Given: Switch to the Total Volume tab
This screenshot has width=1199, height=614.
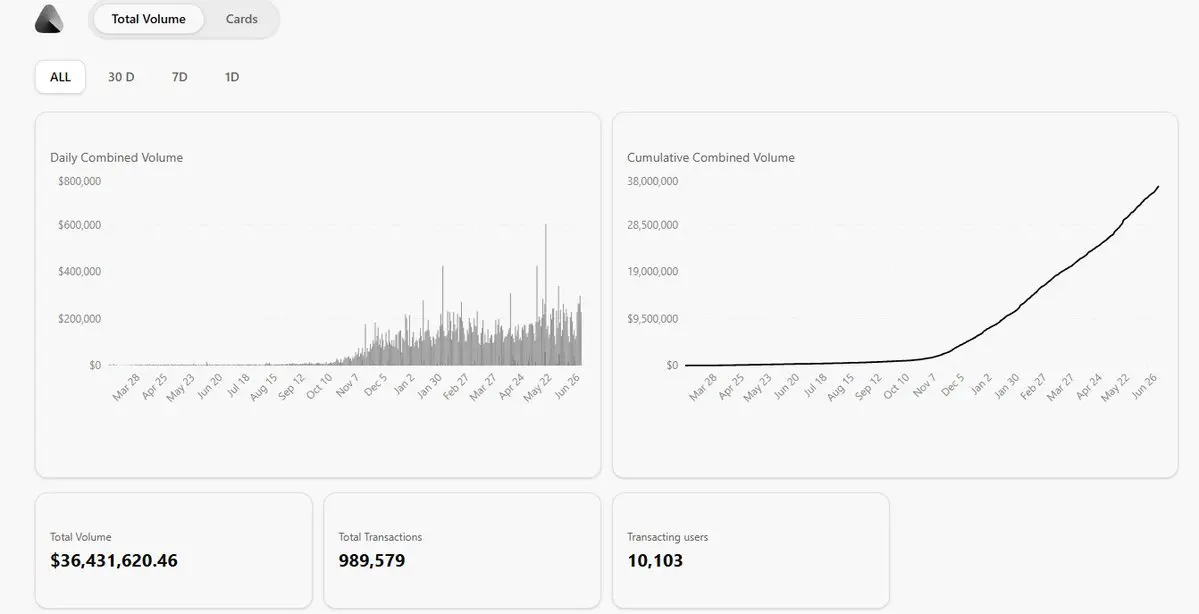Looking at the screenshot, I should [x=148, y=19].
